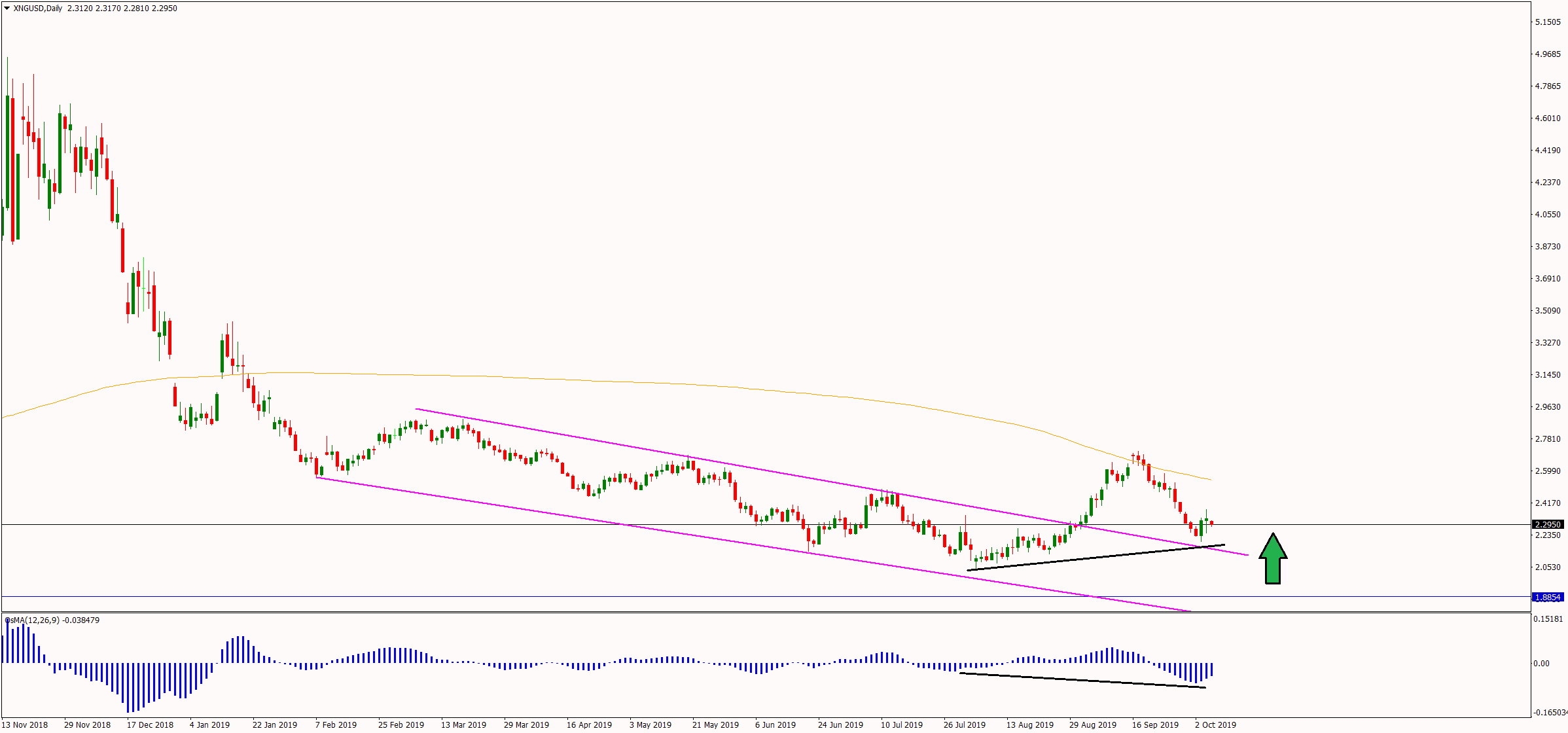The height and width of the screenshot is (733, 1568).
Task: Click the 5.1505 price scale label
Action: click(x=1548, y=22)
